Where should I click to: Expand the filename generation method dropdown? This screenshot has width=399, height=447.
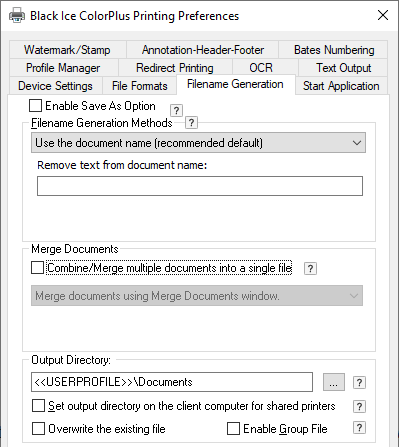tap(198, 143)
